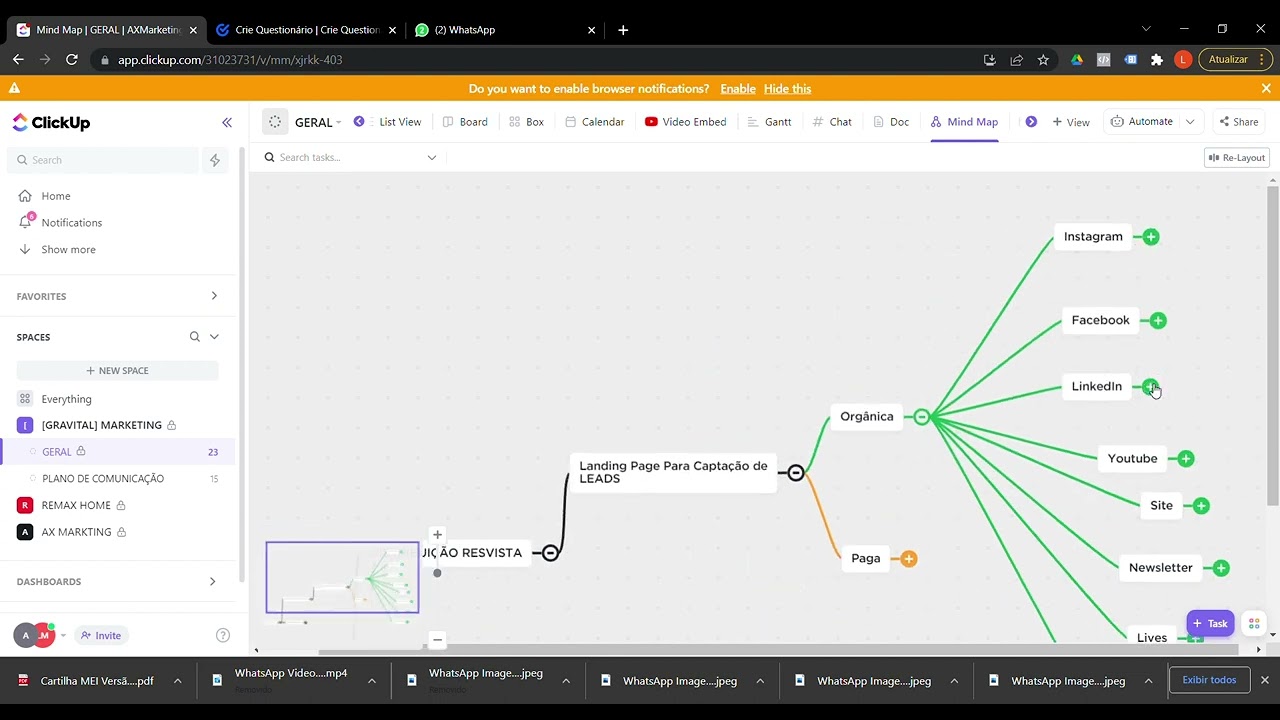Open Everything in spaces list
The image size is (1280, 720).
(66, 399)
